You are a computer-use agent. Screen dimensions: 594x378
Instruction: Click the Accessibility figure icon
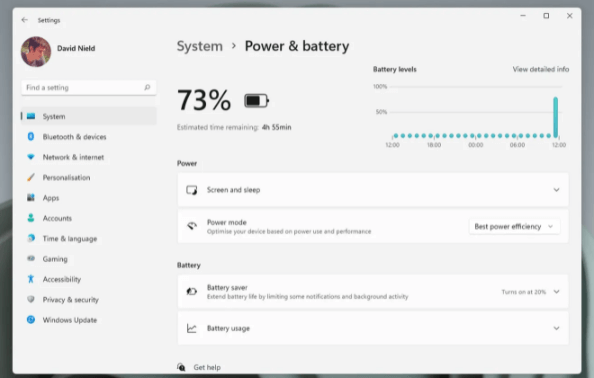[31, 279]
